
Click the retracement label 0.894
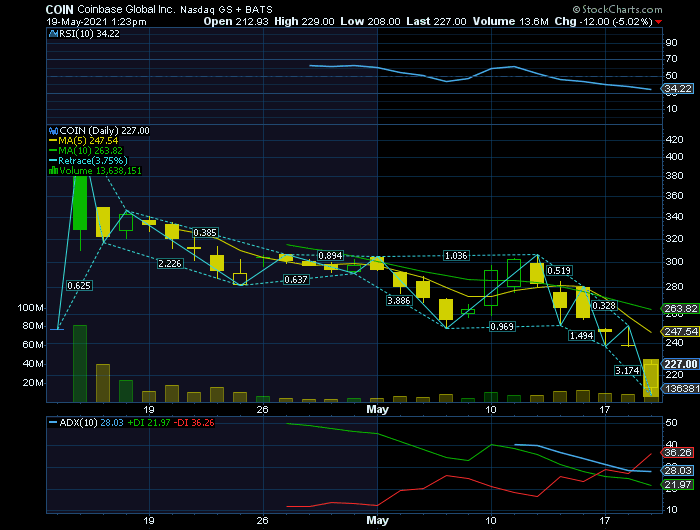click(330, 256)
